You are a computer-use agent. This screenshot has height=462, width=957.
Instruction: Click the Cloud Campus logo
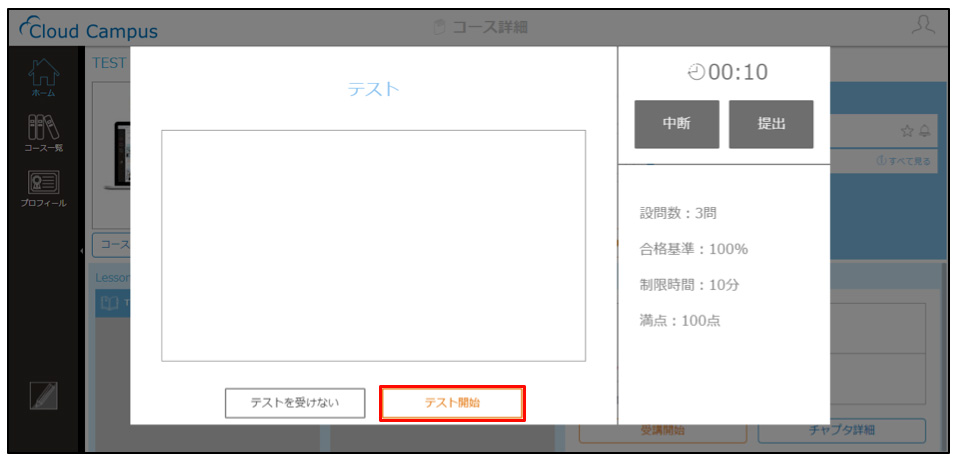tap(88, 31)
